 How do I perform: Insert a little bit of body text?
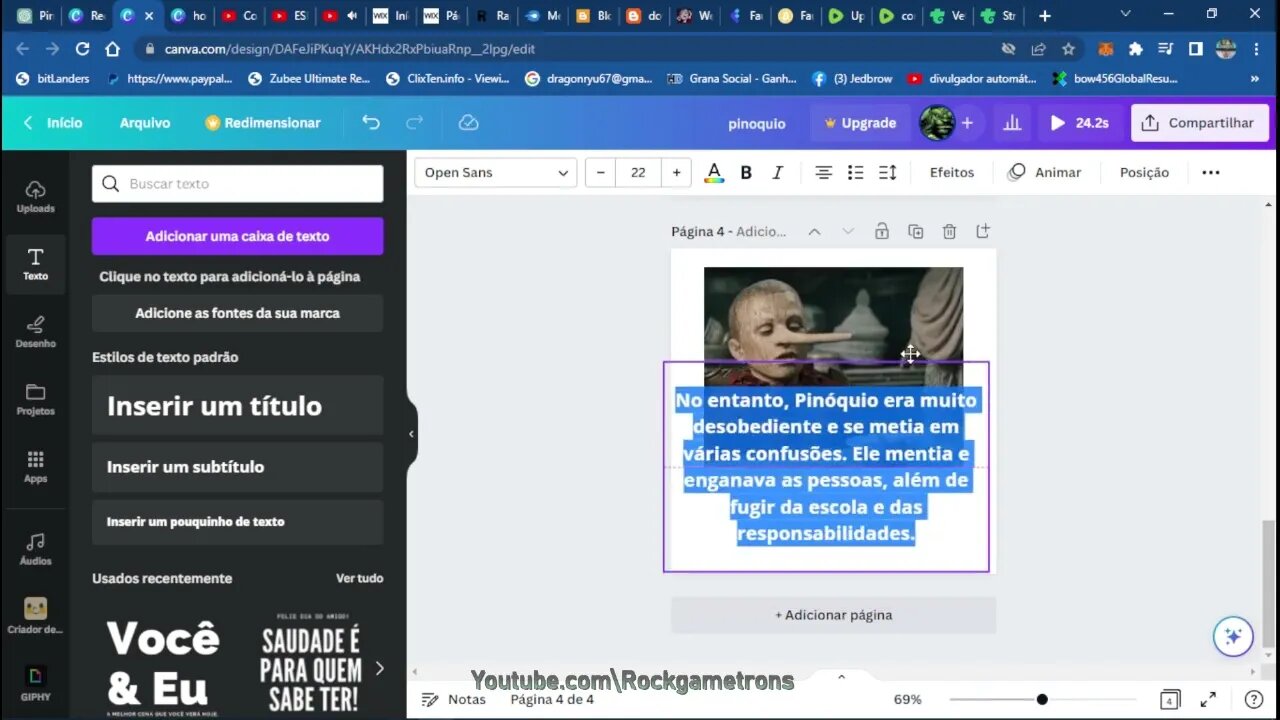click(237, 522)
